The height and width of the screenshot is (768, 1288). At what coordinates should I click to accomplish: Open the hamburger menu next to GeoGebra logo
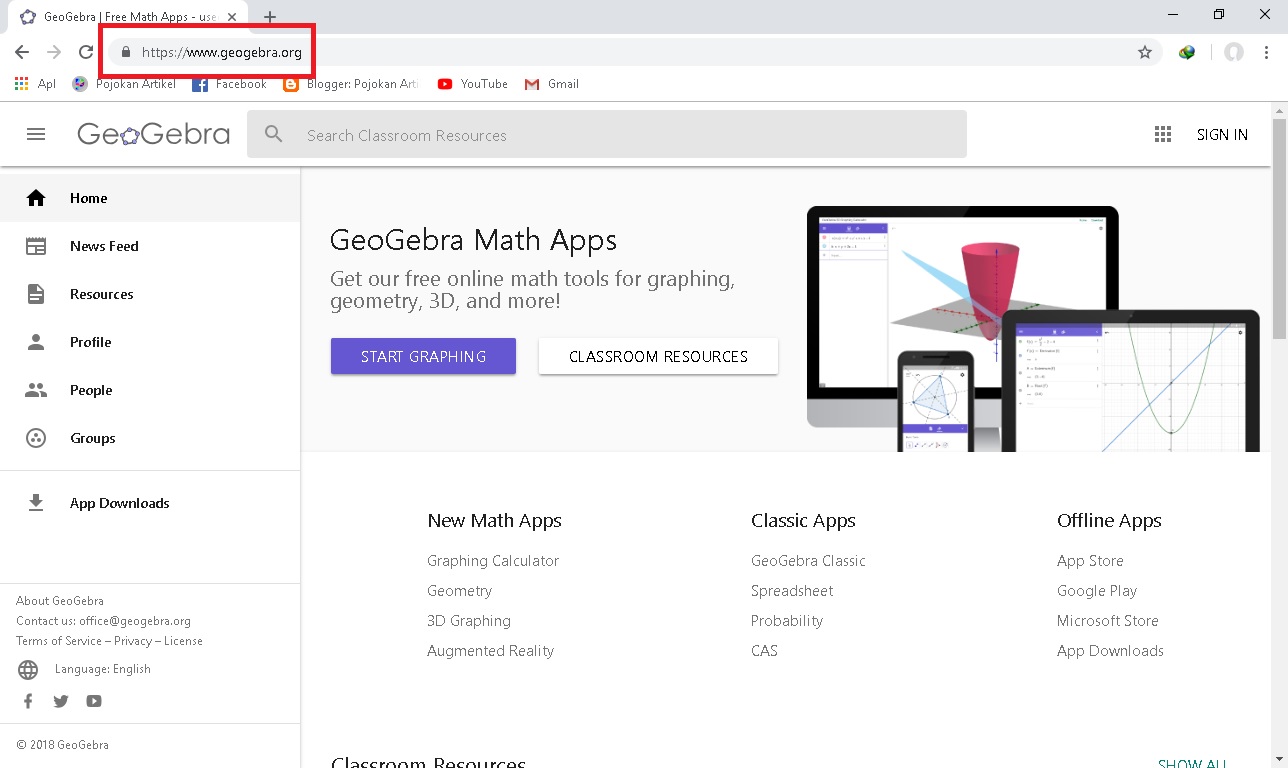coord(36,134)
